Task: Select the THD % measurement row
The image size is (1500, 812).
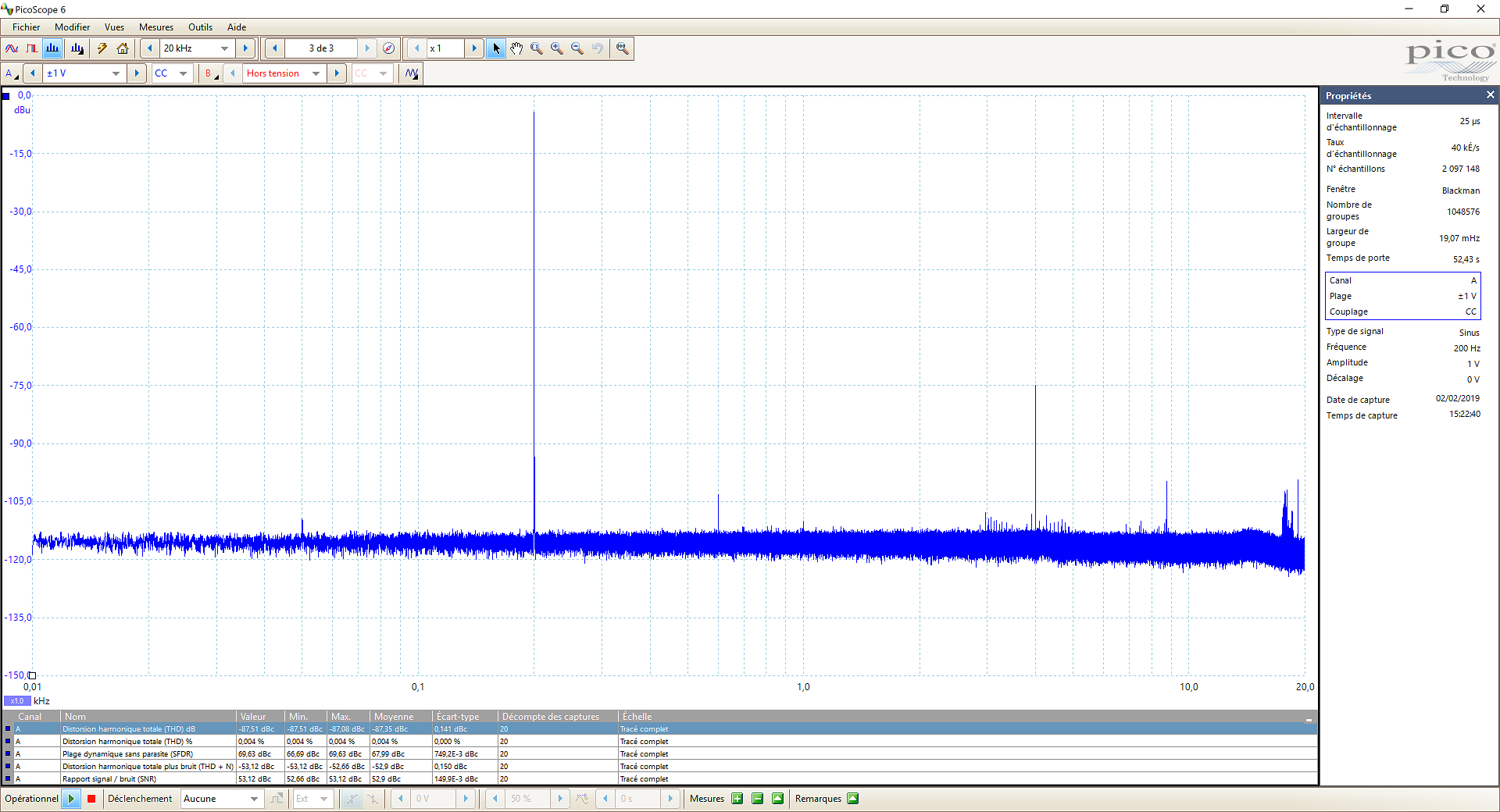Action: point(659,742)
